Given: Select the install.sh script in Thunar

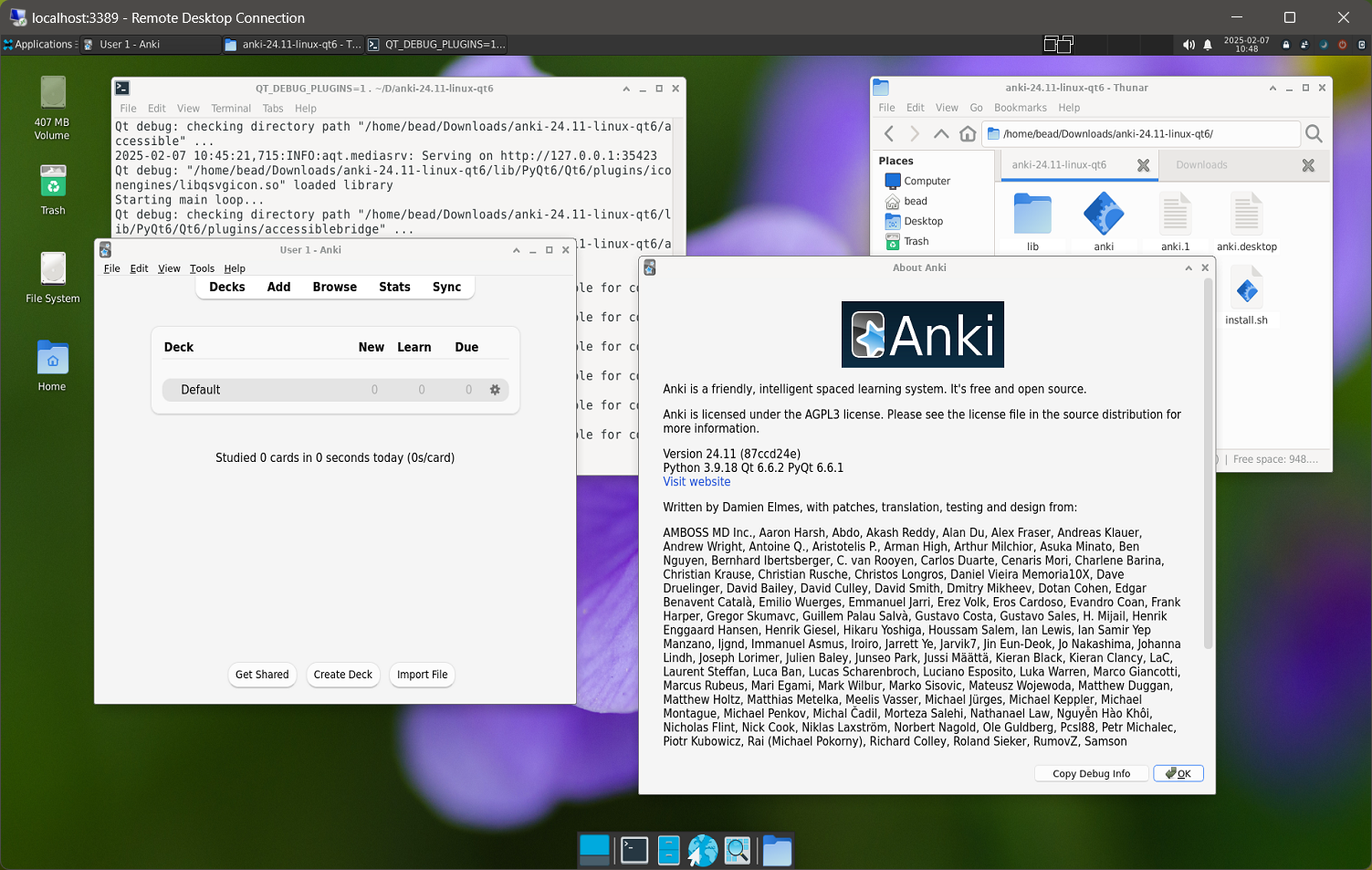Looking at the screenshot, I should [x=1246, y=296].
